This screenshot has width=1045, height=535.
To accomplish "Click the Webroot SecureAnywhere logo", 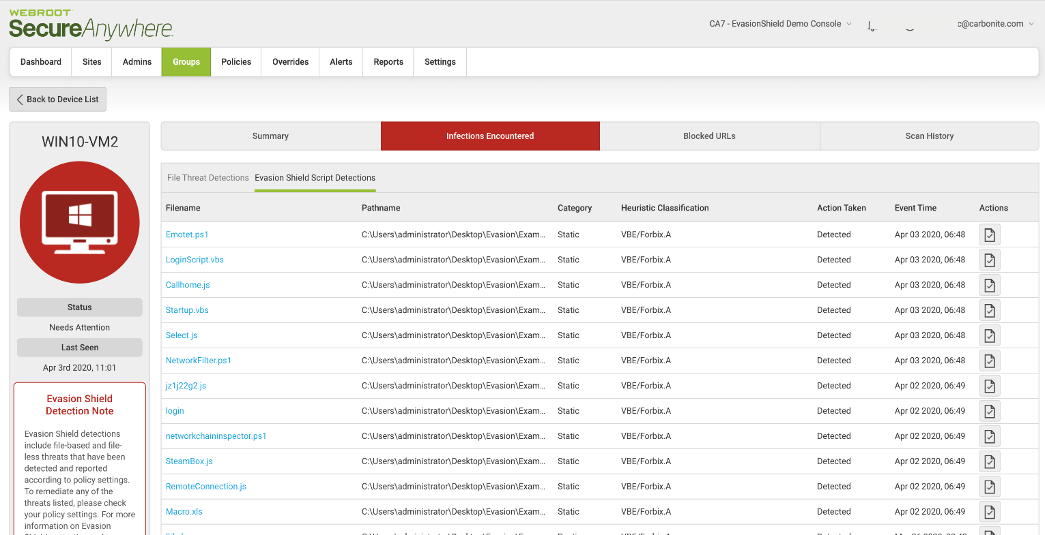I will click(91, 24).
